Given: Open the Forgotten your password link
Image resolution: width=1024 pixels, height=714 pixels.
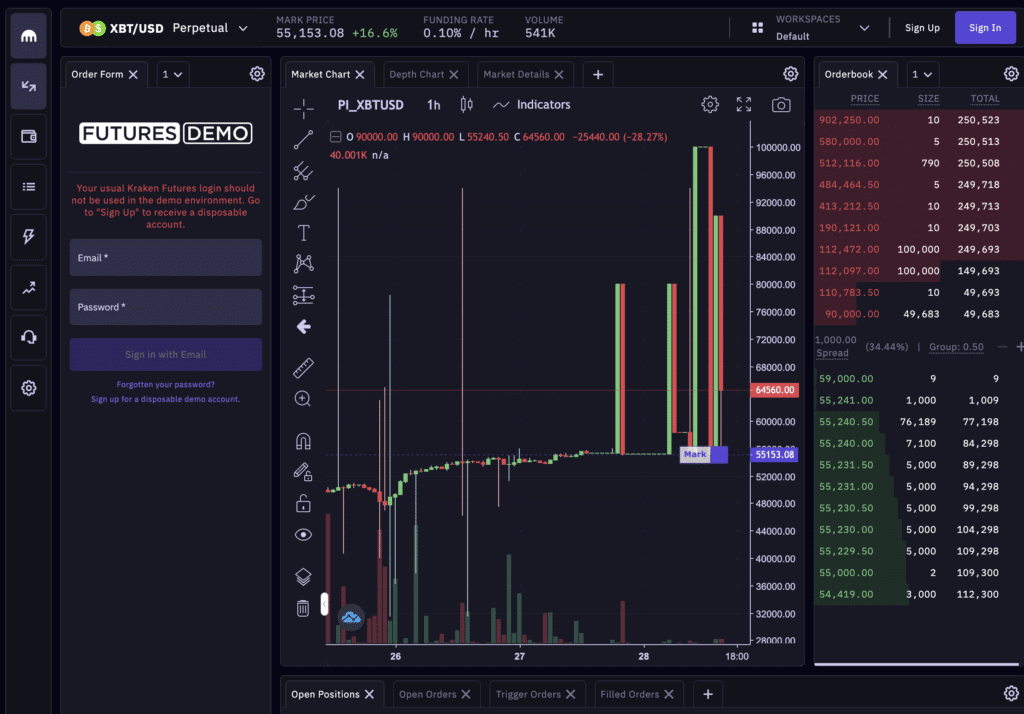Looking at the screenshot, I should pyautogui.click(x=166, y=384).
